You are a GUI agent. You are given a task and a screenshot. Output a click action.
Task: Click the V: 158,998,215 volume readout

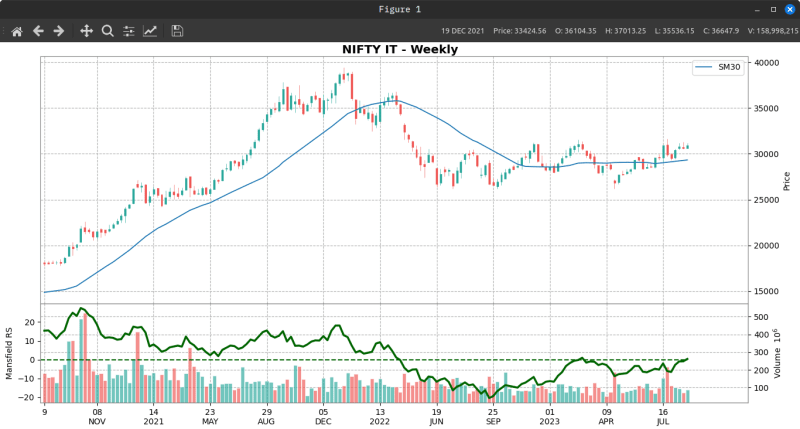click(x=773, y=31)
